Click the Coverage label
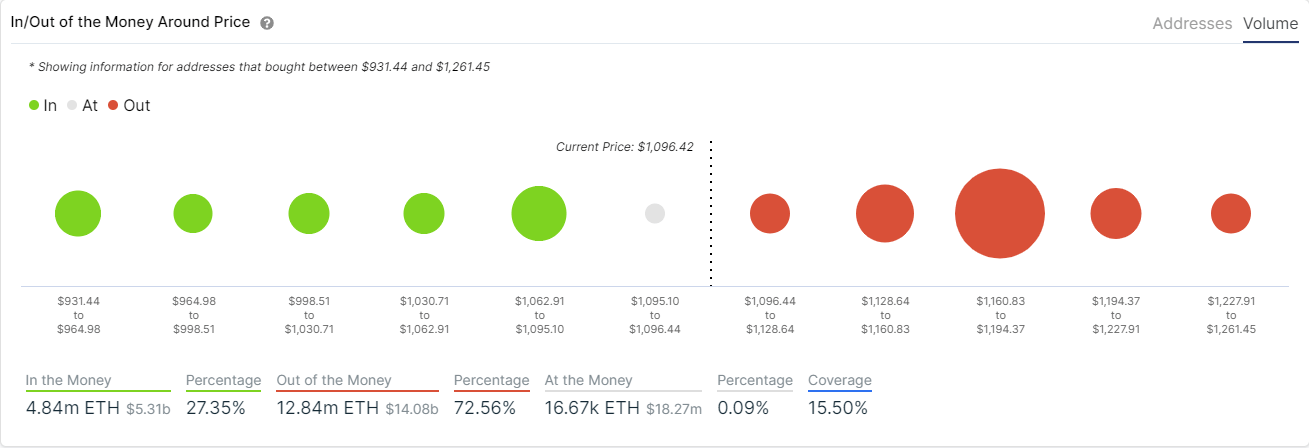Viewport: 1309px width, 448px height. (x=840, y=380)
